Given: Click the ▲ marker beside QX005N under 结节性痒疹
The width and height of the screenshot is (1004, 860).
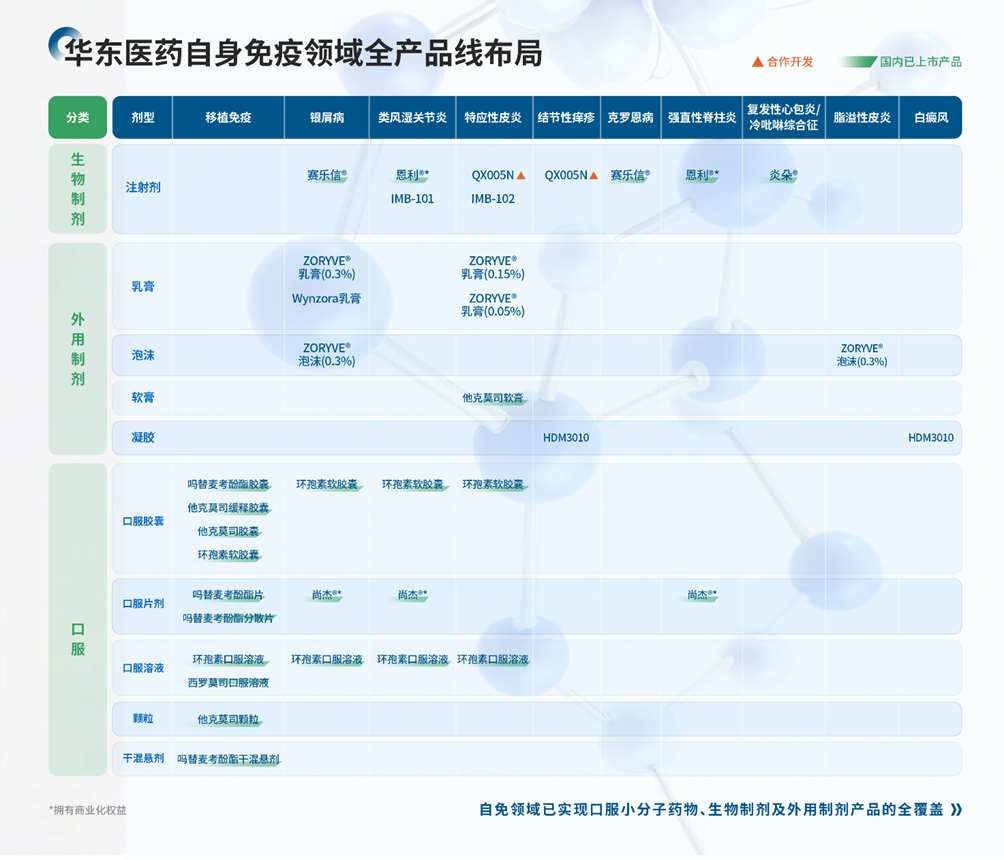Looking at the screenshot, I should tap(594, 174).
